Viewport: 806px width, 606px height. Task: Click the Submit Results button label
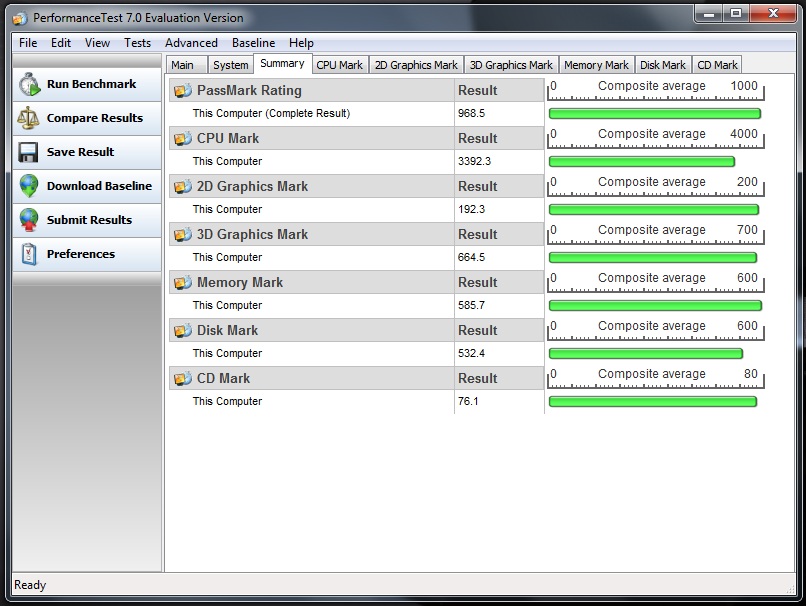(89, 219)
